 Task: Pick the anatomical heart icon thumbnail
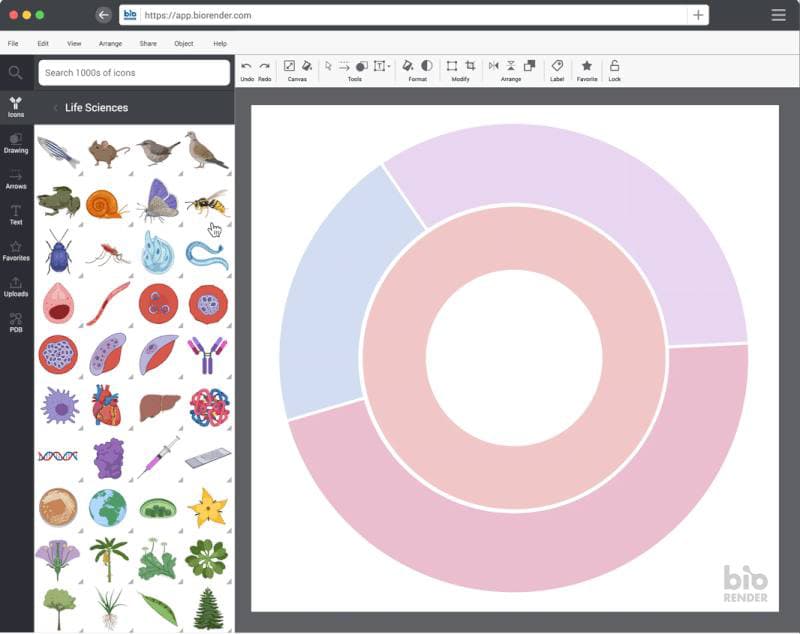[107, 406]
